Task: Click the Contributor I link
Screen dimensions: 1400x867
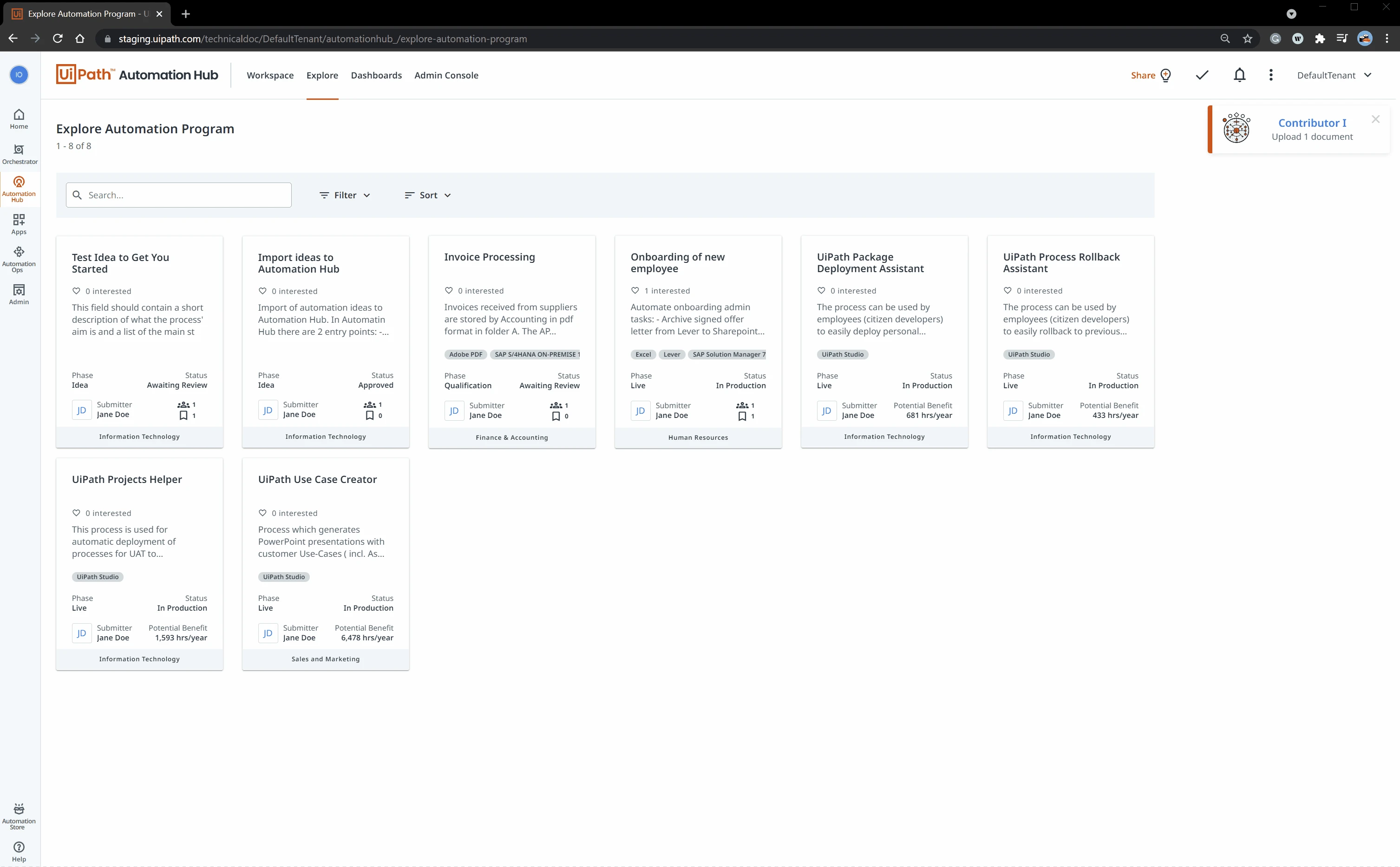Action: click(x=1312, y=123)
